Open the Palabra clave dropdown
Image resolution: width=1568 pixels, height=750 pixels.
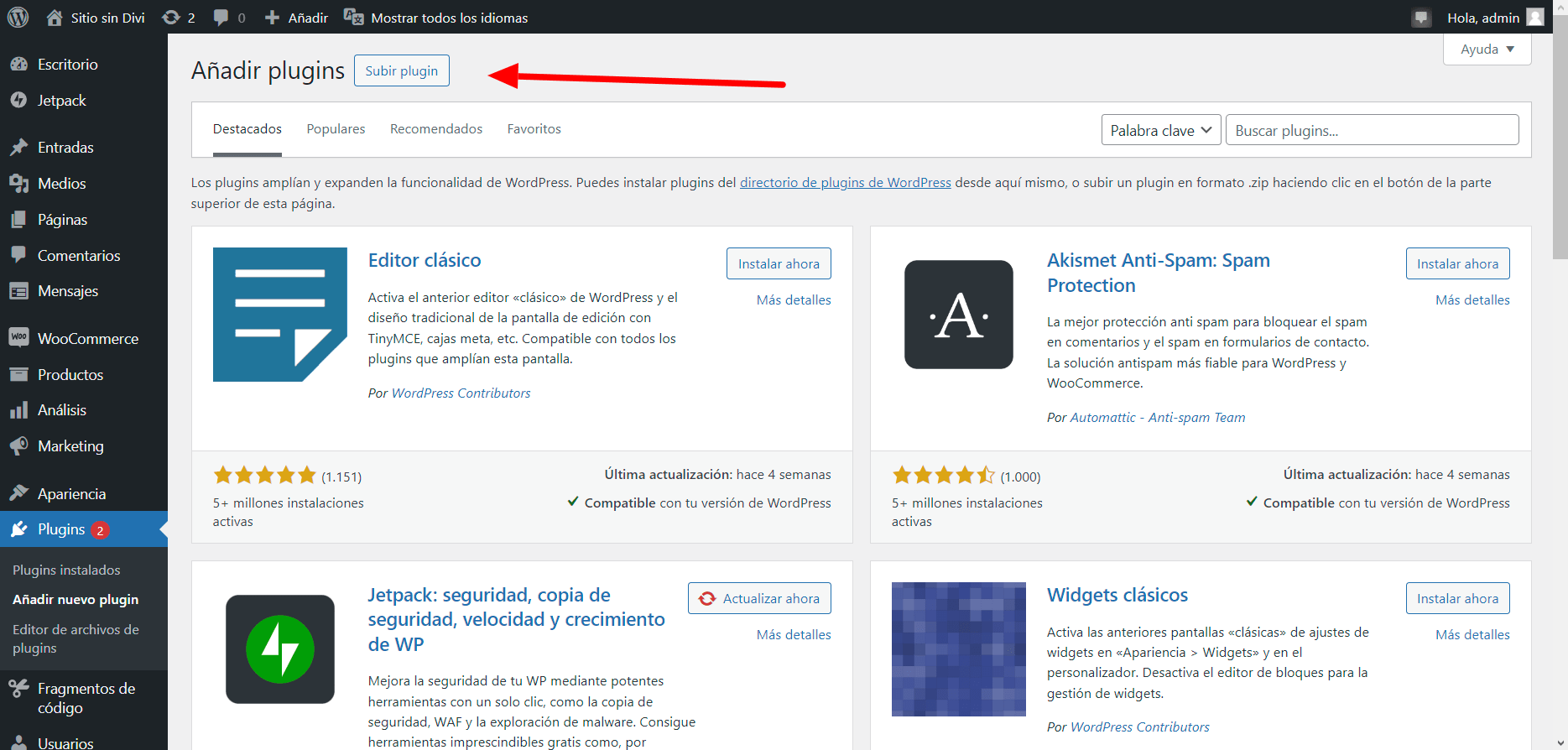pyautogui.click(x=1161, y=130)
